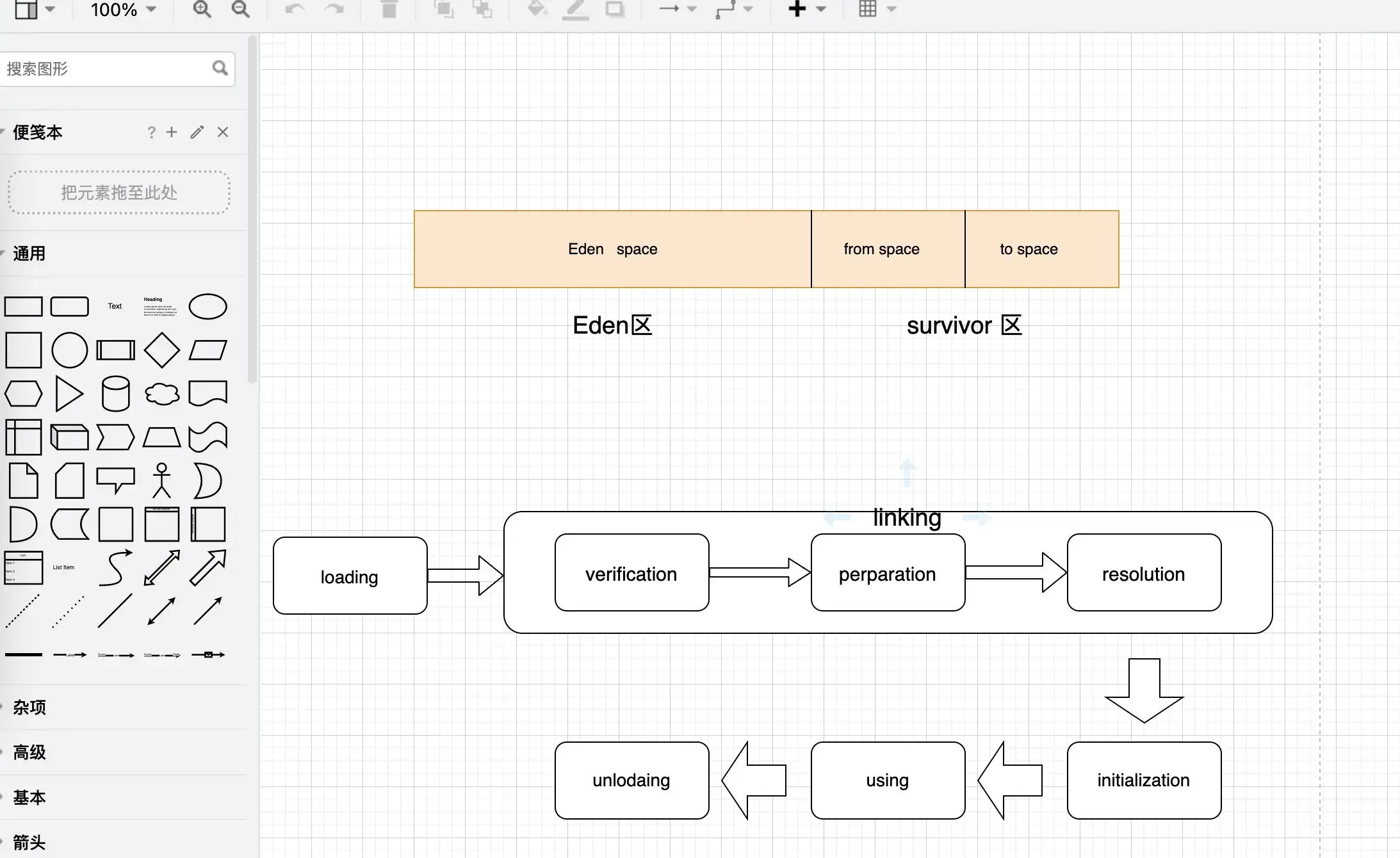Expand the 高级 shape category

pyautogui.click(x=29, y=752)
